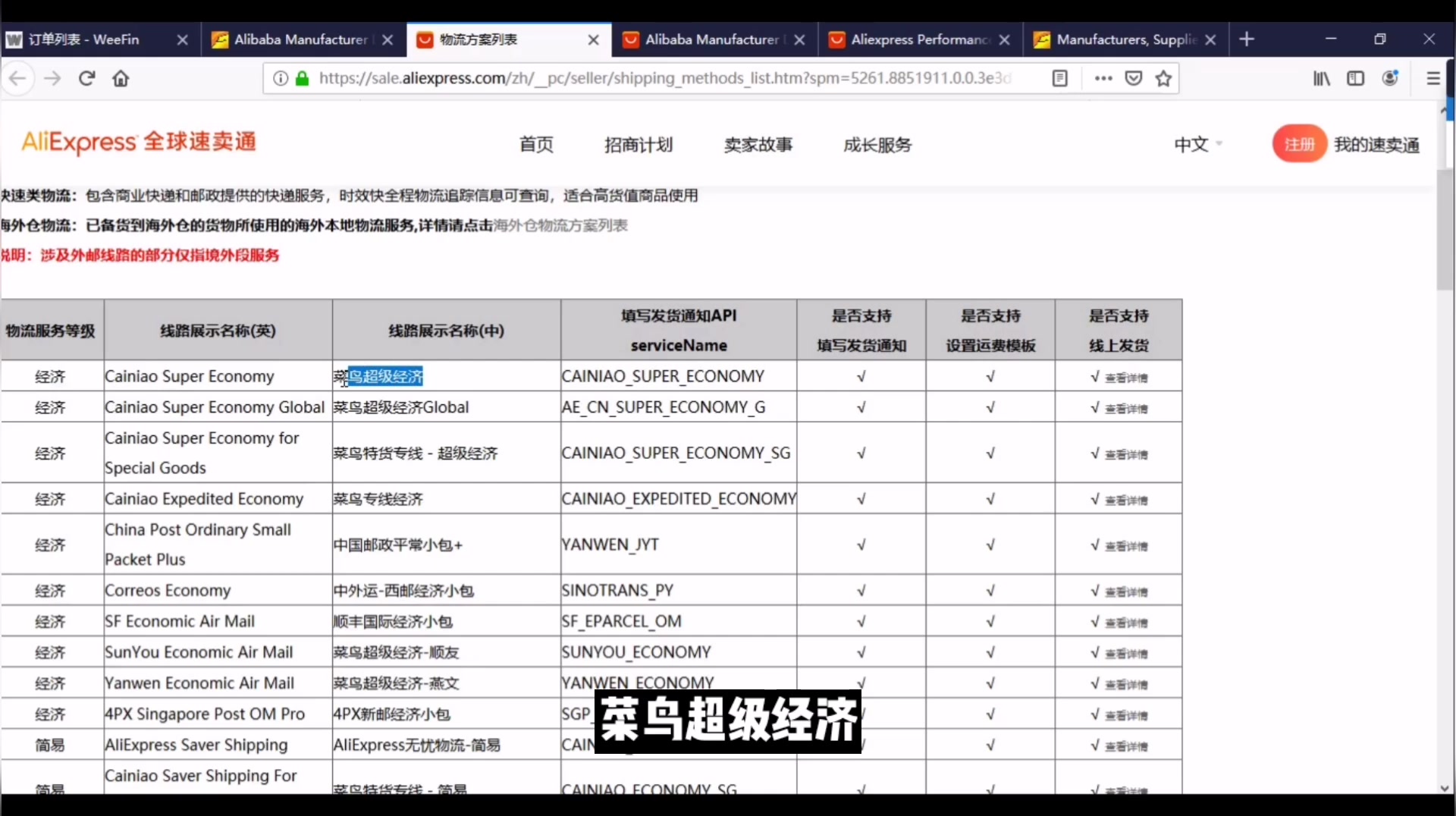Open the 招商计划 navigation item
Screen dimensions: 1456x816
coord(639,144)
